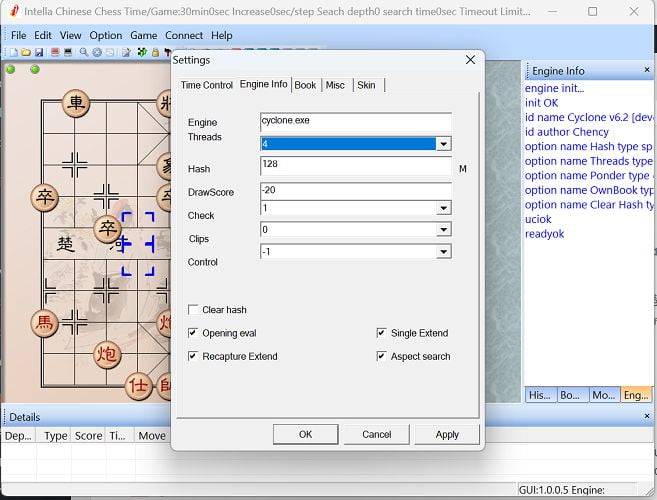Open the Check dropdown list
This screenshot has width=657, height=500.
coord(443,208)
